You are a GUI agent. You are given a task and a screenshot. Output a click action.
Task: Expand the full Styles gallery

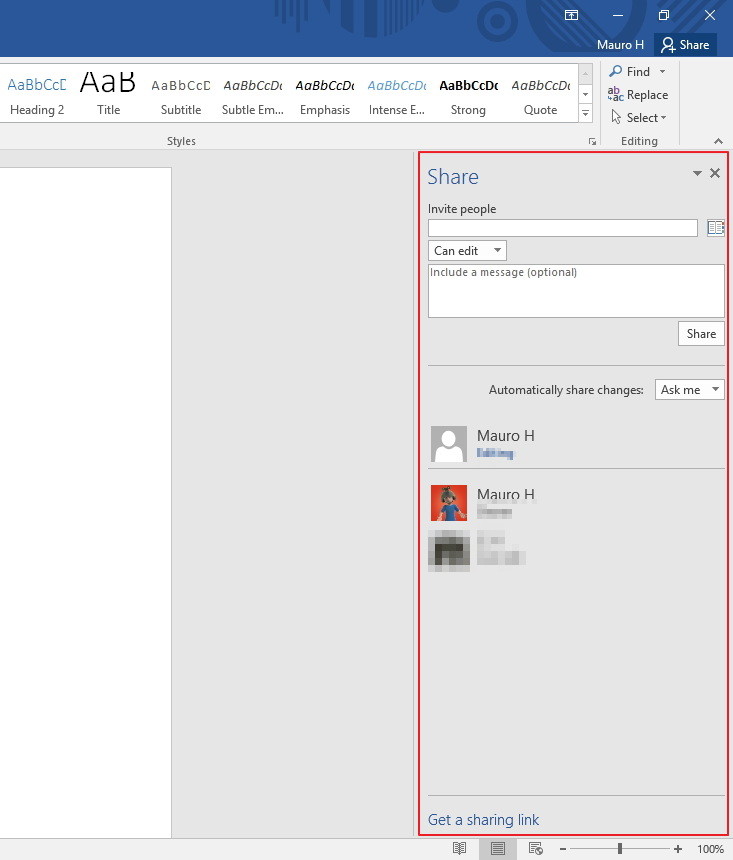click(585, 113)
